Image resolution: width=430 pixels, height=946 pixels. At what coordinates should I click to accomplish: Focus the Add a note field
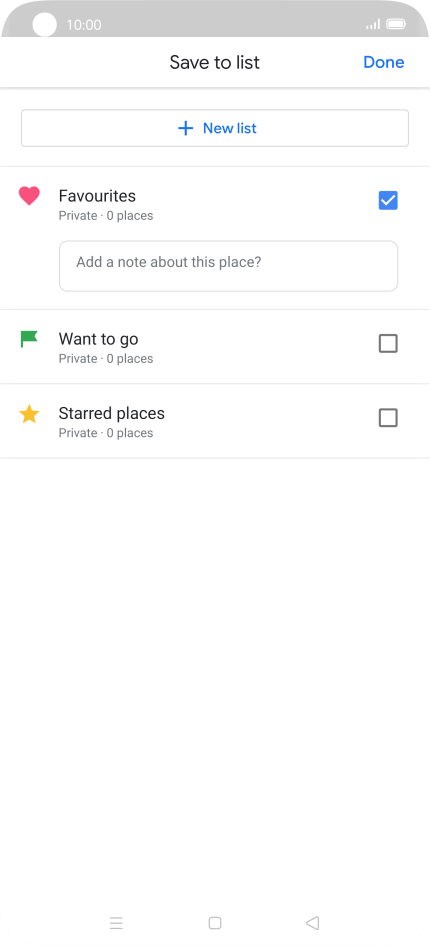point(229,266)
